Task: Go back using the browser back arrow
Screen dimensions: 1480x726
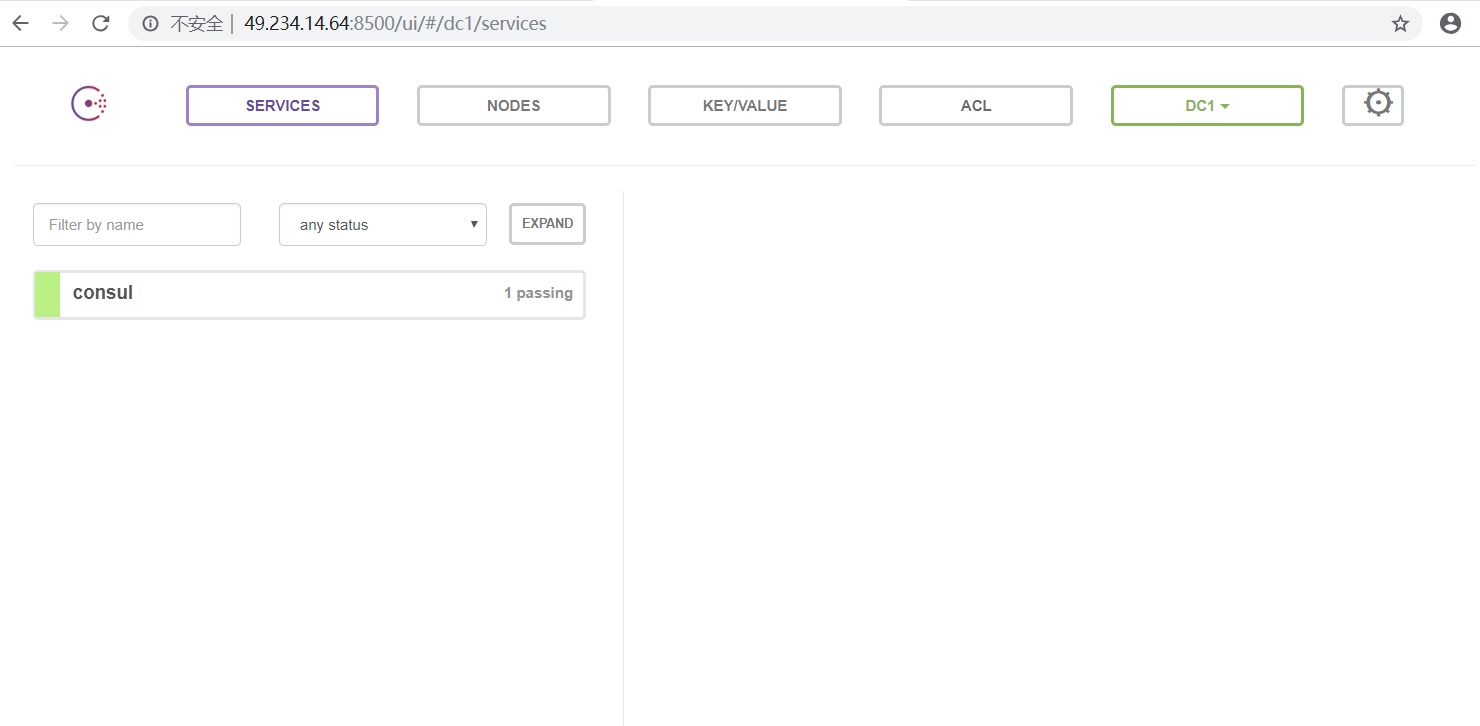Action: coord(20,23)
